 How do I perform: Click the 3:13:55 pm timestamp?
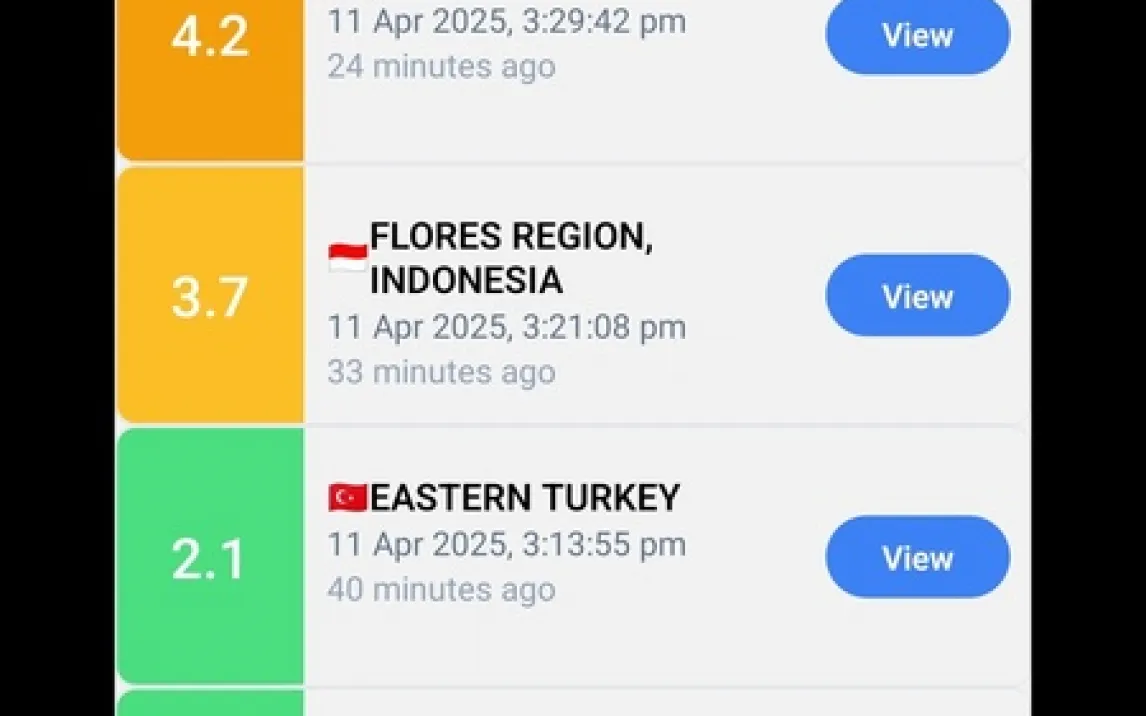coord(506,544)
